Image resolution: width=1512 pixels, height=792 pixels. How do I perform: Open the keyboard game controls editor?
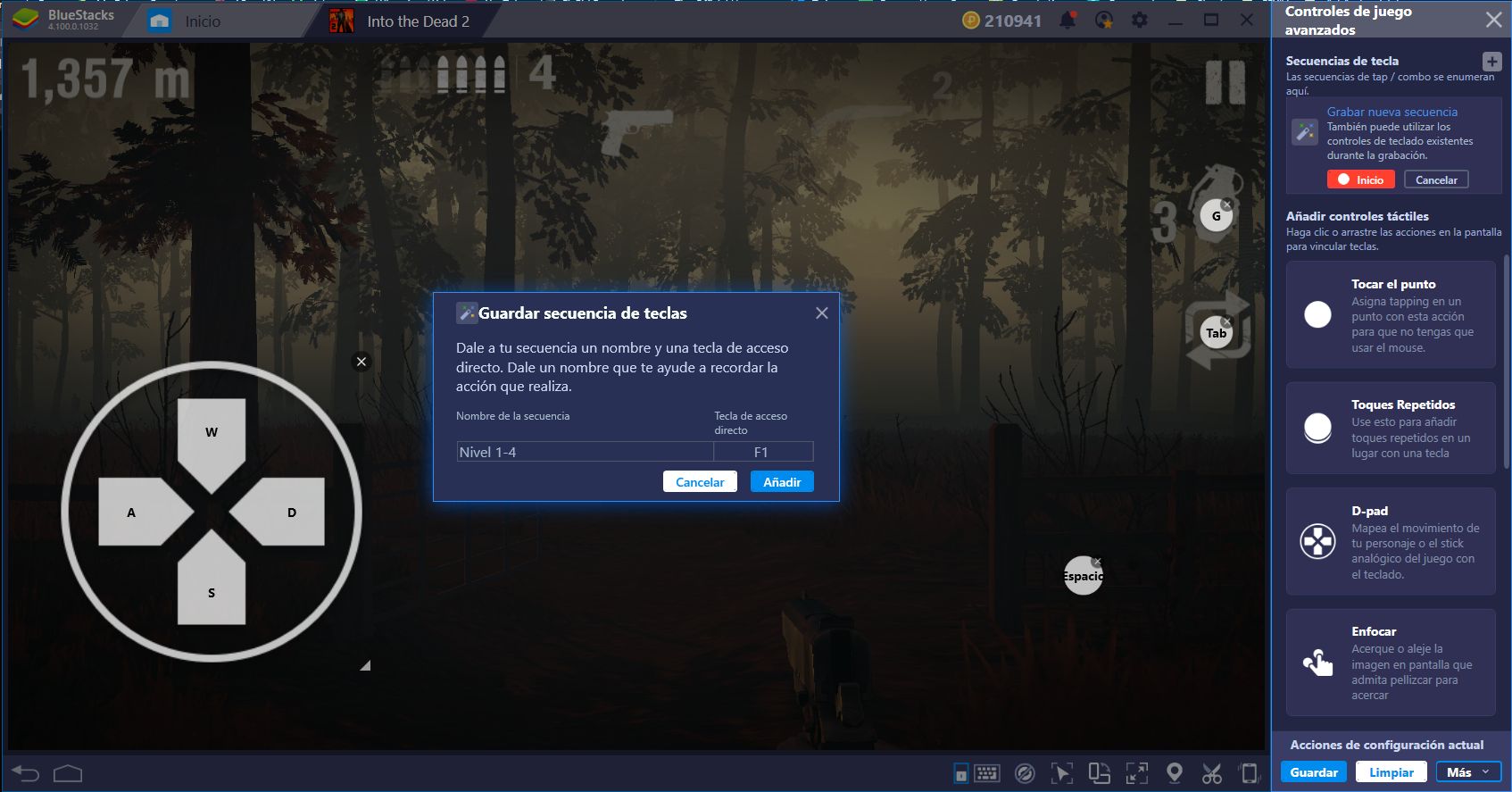click(x=987, y=773)
